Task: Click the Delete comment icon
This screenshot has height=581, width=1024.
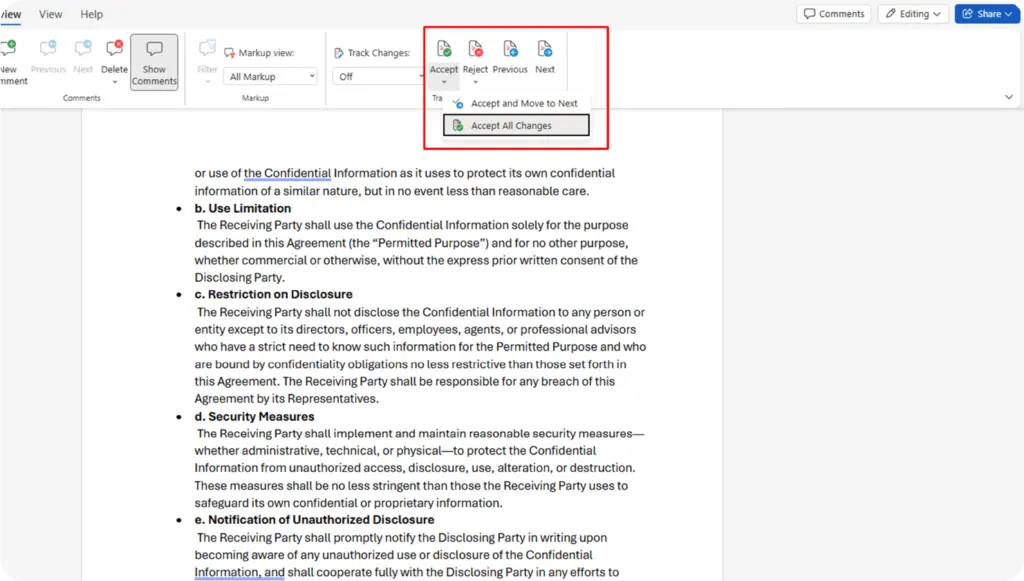Action: point(114,48)
